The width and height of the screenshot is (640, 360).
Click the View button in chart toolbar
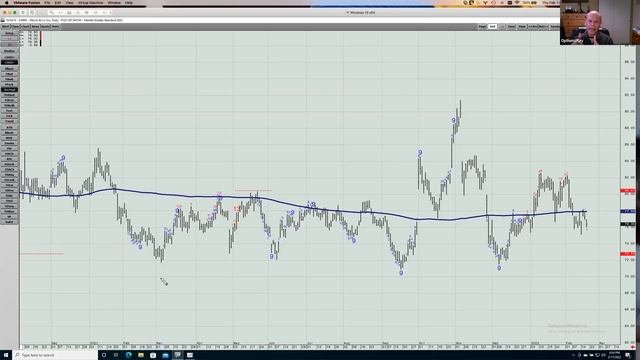(x=522, y=27)
